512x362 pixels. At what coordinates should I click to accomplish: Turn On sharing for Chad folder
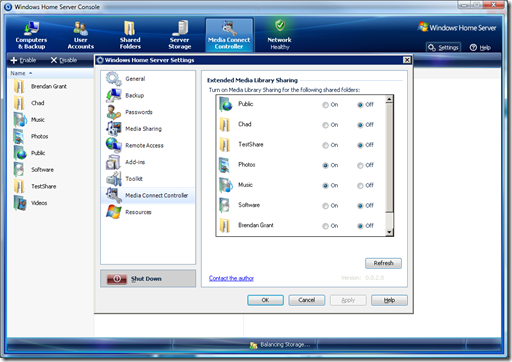click(325, 125)
